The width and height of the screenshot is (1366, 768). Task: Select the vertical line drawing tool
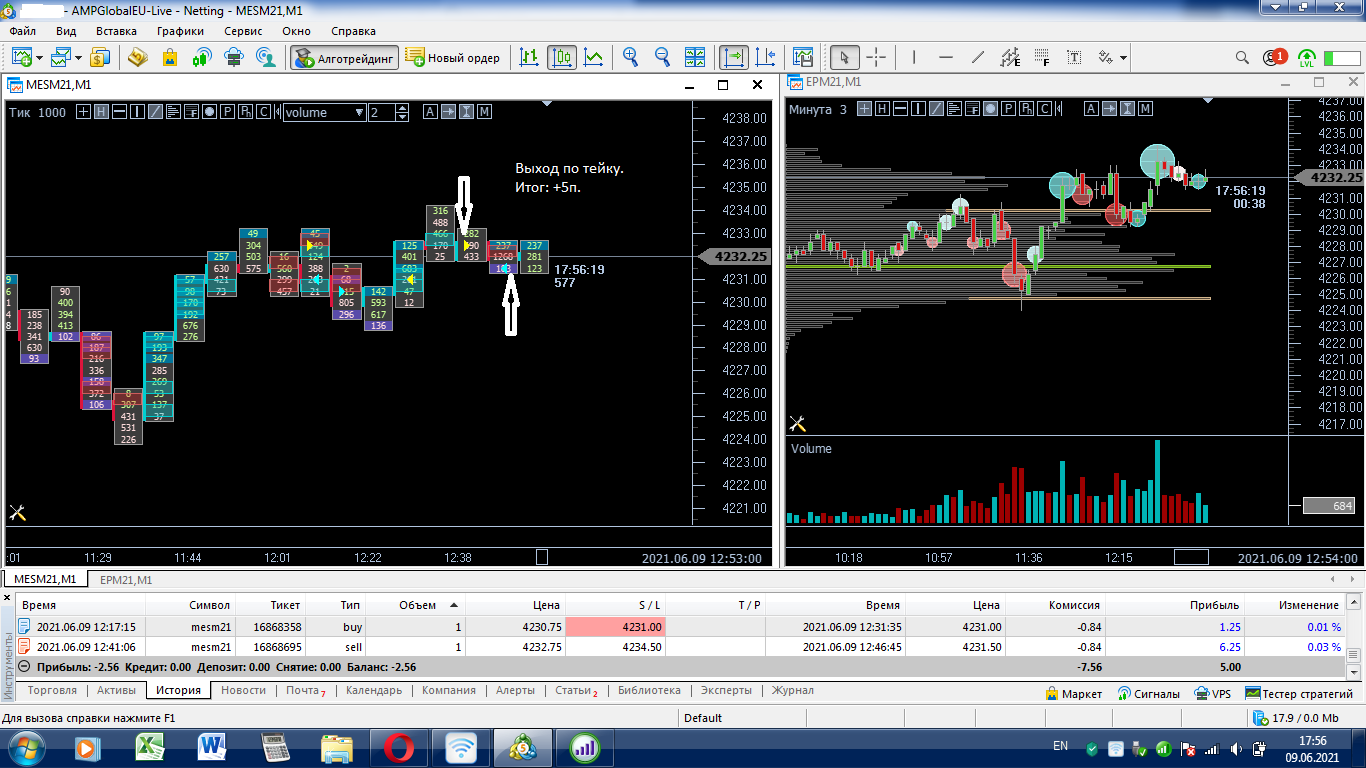[x=914, y=57]
